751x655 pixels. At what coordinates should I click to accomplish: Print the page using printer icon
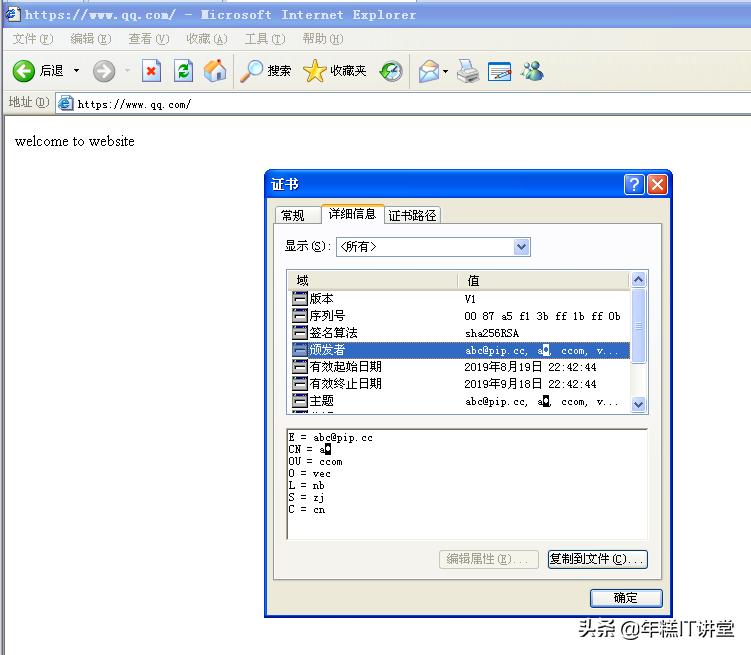(x=467, y=71)
